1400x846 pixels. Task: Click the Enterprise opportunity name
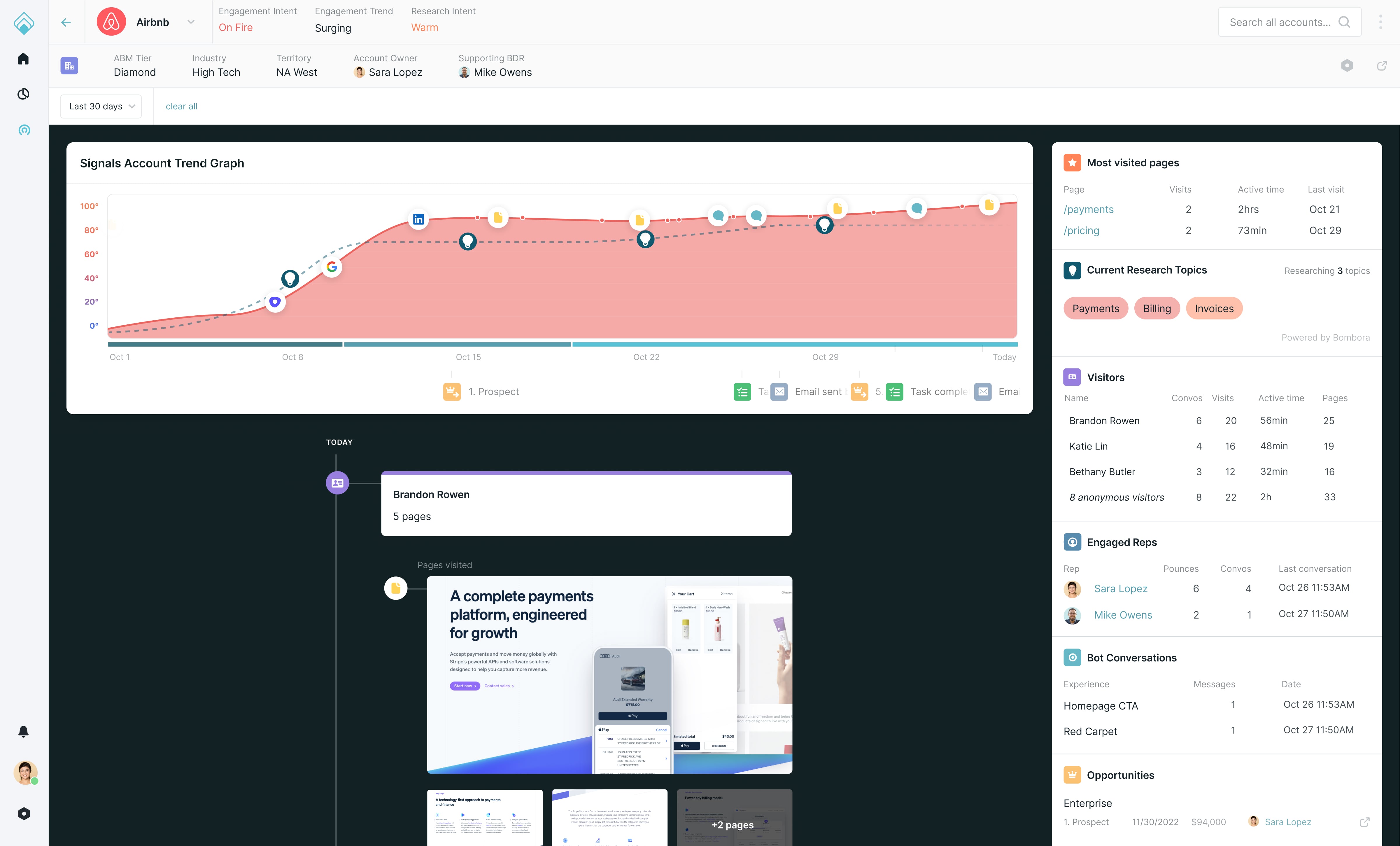pos(1087,803)
